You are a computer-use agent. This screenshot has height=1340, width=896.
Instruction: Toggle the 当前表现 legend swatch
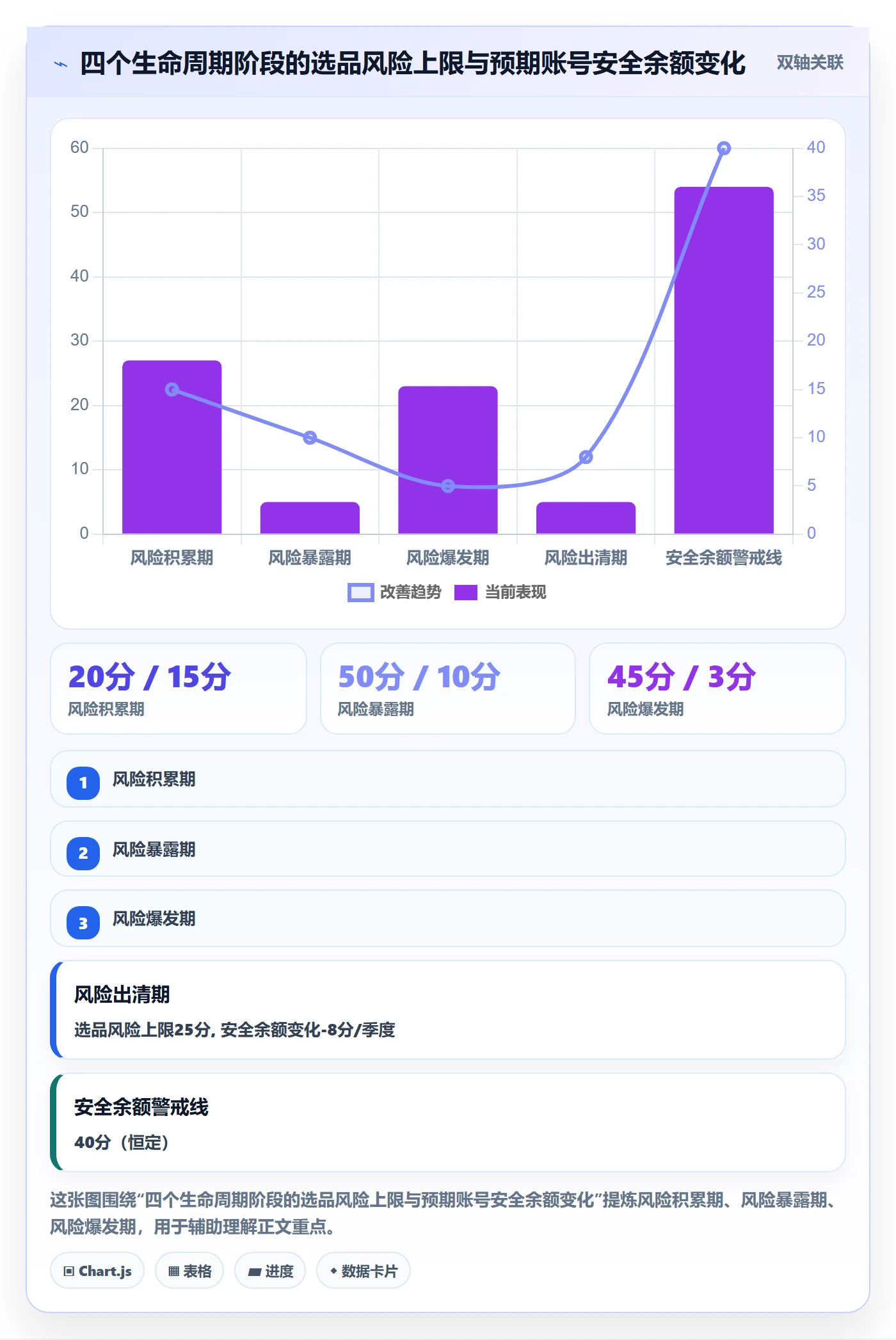pyautogui.click(x=466, y=593)
